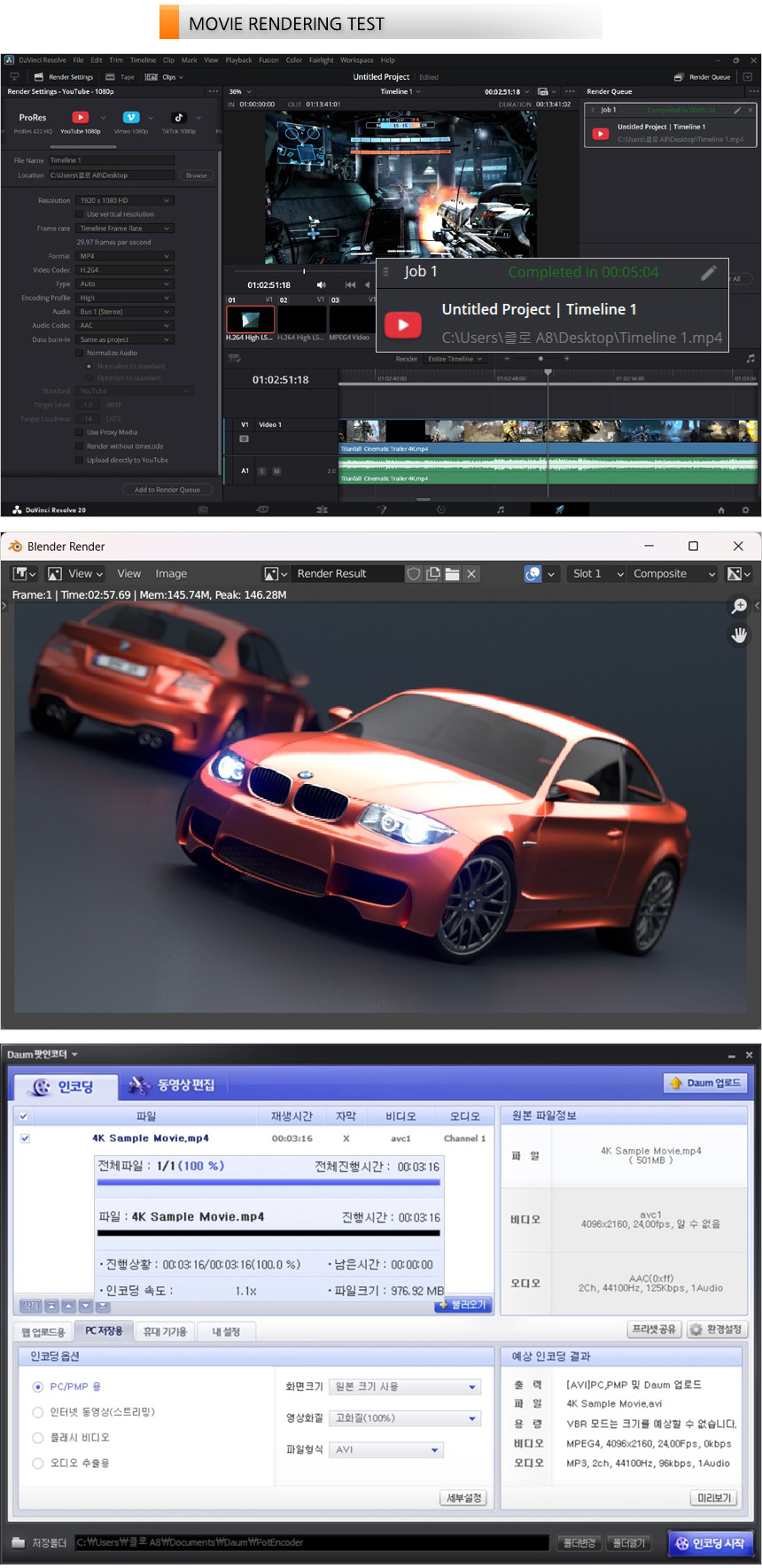The image size is (762, 1568).
Task: Click the zoom magnifier in Blender Render
Action: coord(738,606)
